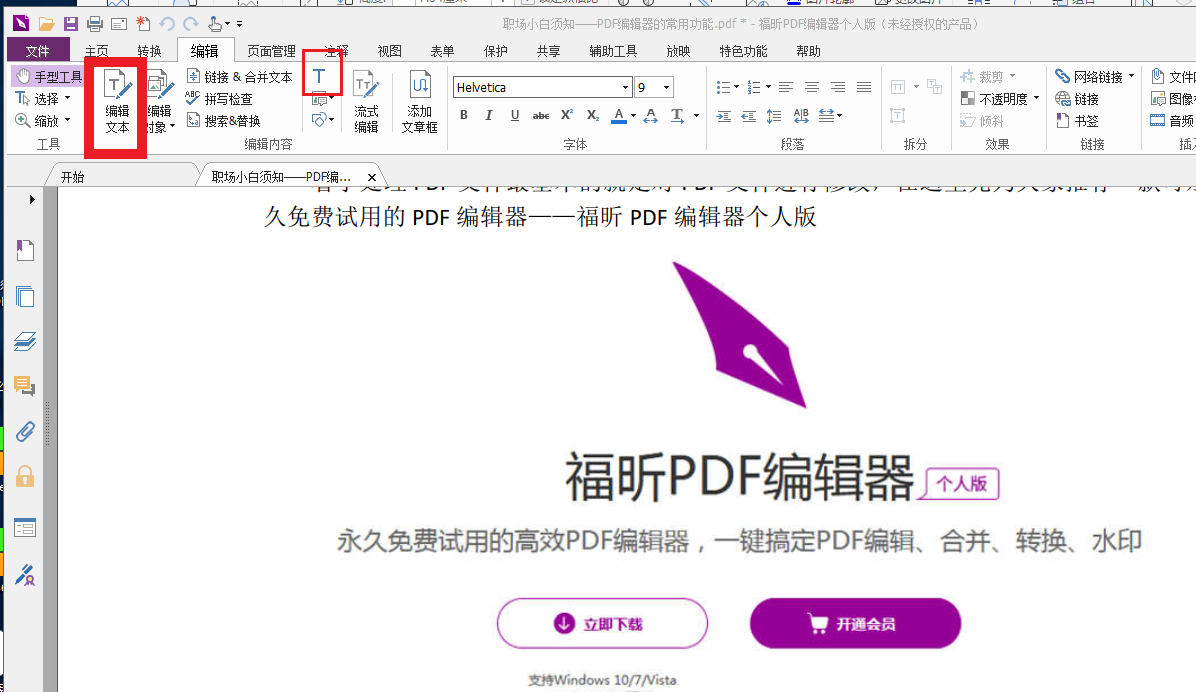The height and width of the screenshot is (692, 1196).
Task: Select the Edit Text (编辑文本) tool
Action: point(117,102)
